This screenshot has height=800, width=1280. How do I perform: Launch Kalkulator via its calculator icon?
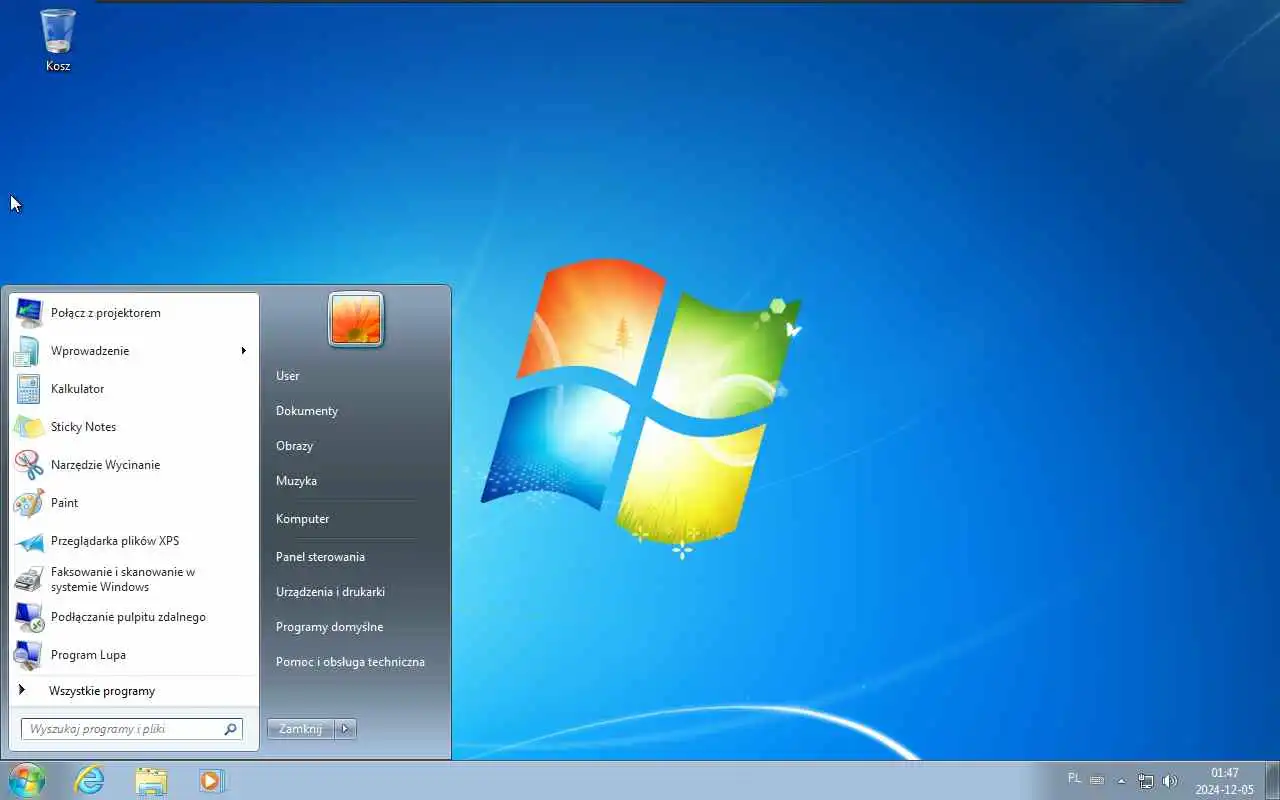28,389
